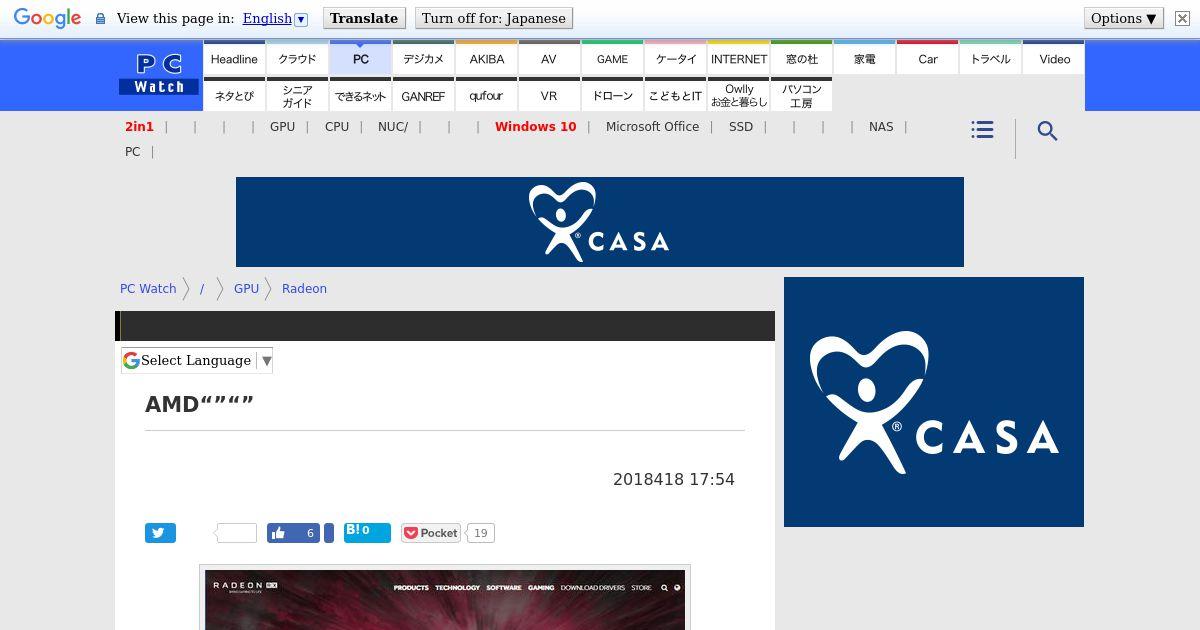Image resolution: width=1200 pixels, height=630 pixels.
Task: Open the qufour tab
Action: tap(486, 96)
